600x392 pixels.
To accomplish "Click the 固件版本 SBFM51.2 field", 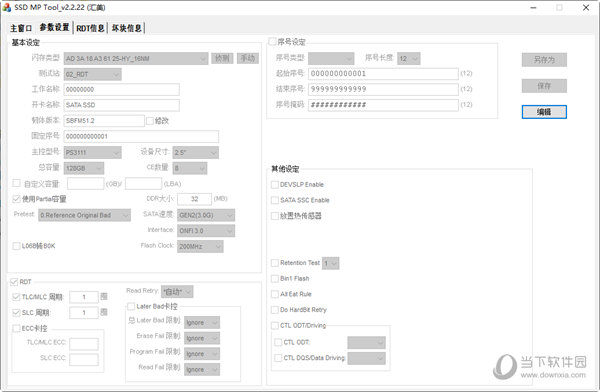I will 104,121.
